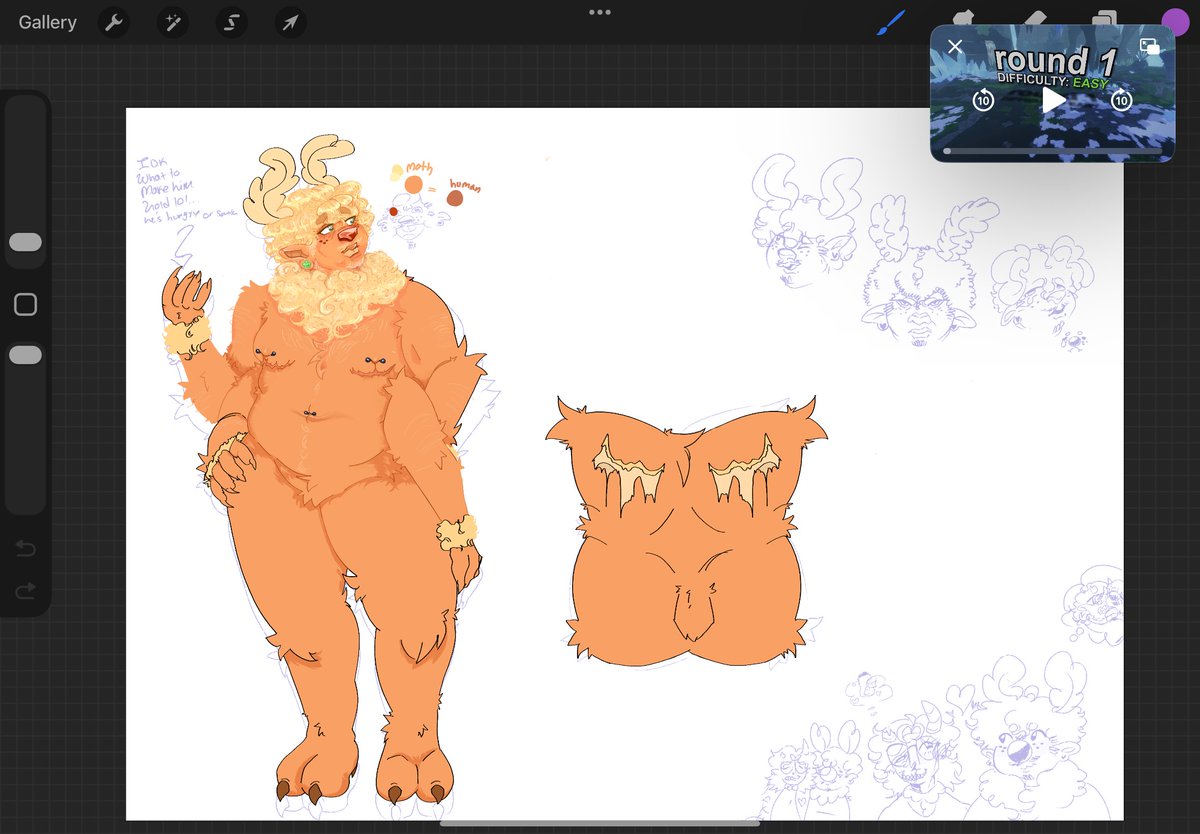Skip the video forward 10 seconds
The image size is (1200, 834).
(1122, 100)
